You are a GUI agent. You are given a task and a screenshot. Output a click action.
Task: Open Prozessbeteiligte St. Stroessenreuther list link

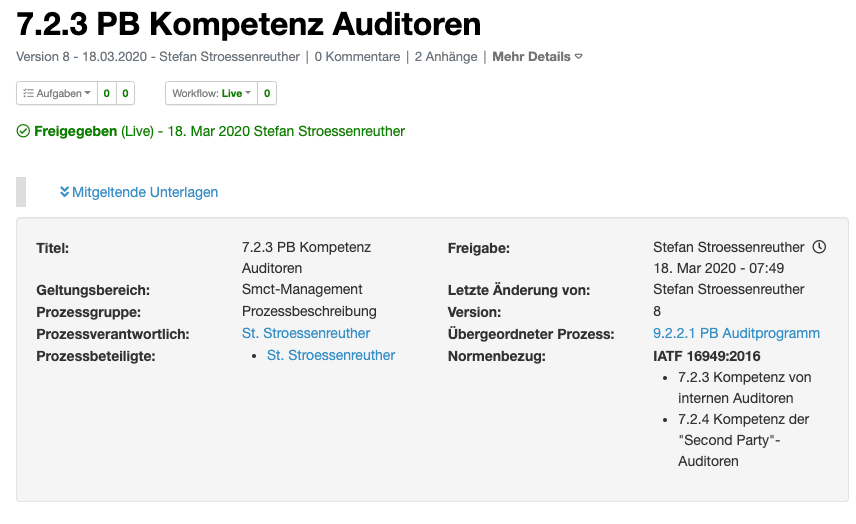(331, 355)
